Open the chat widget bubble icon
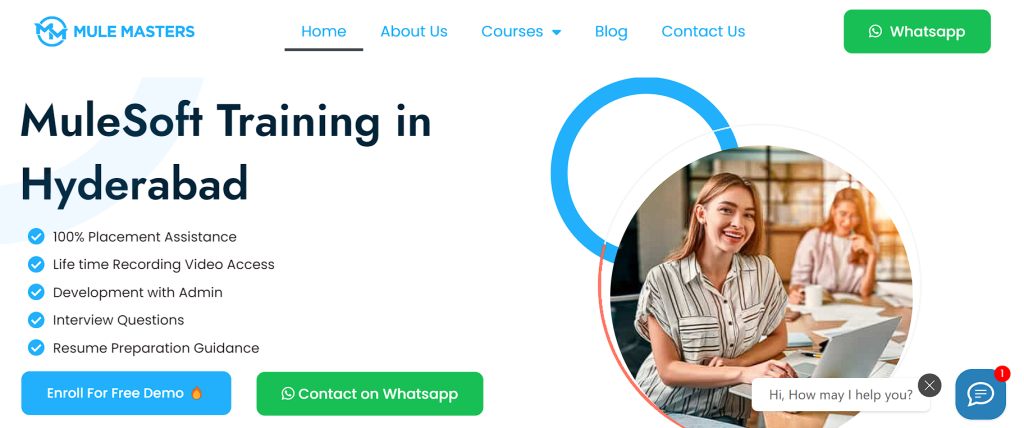 980,394
